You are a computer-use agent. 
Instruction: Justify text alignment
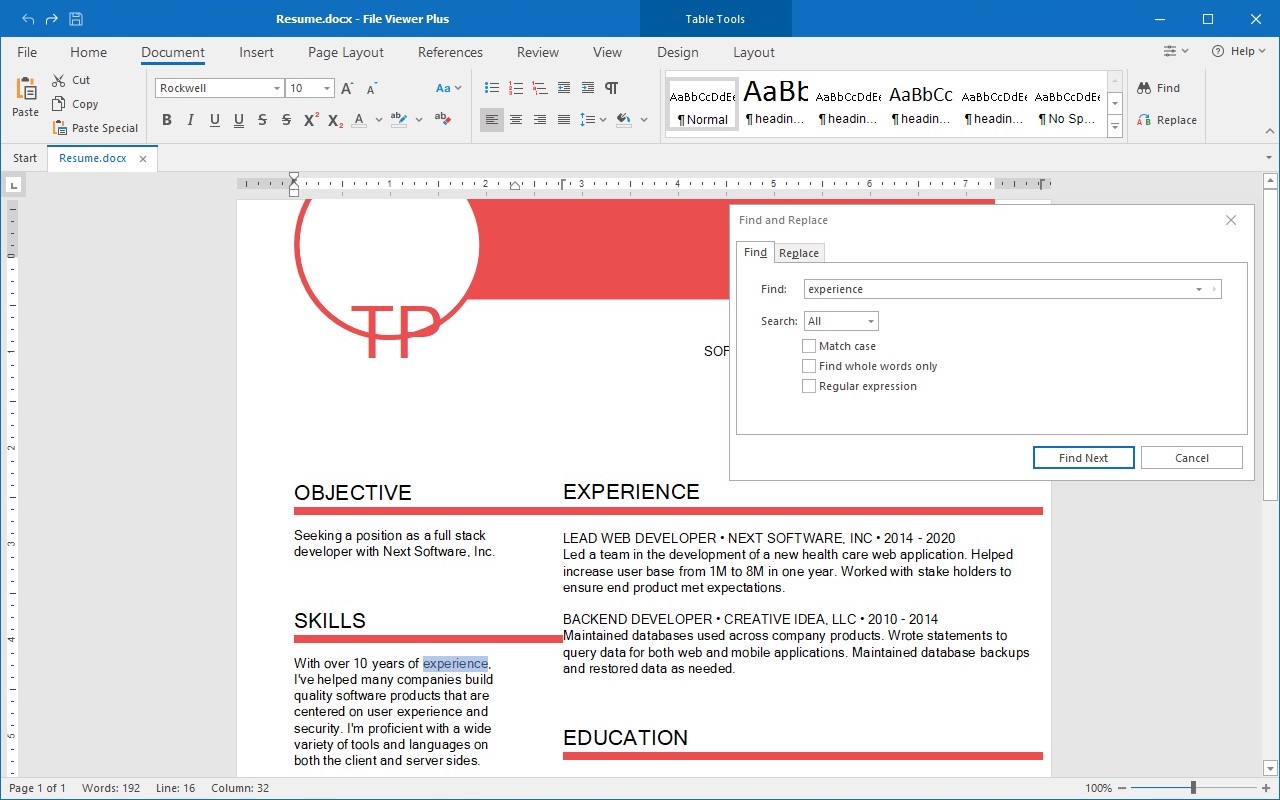[x=564, y=120]
